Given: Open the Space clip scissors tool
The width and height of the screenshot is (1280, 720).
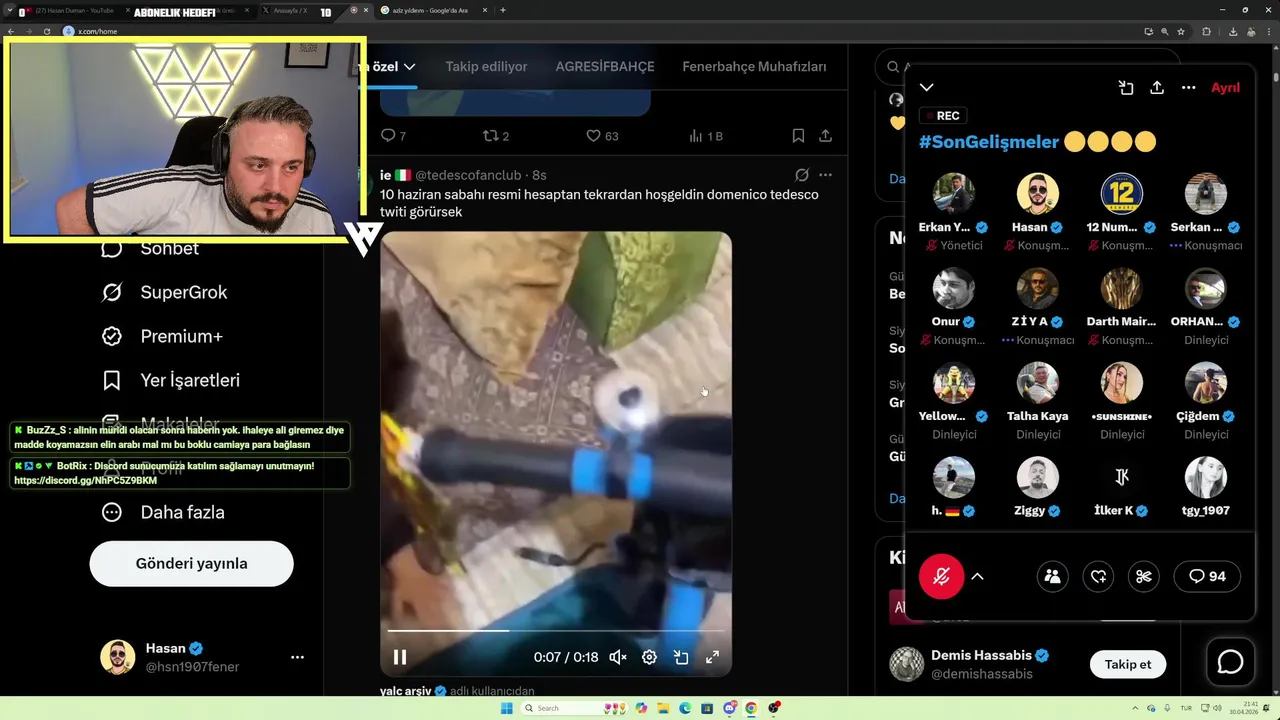Looking at the screenshot, I should (1144, 576).
